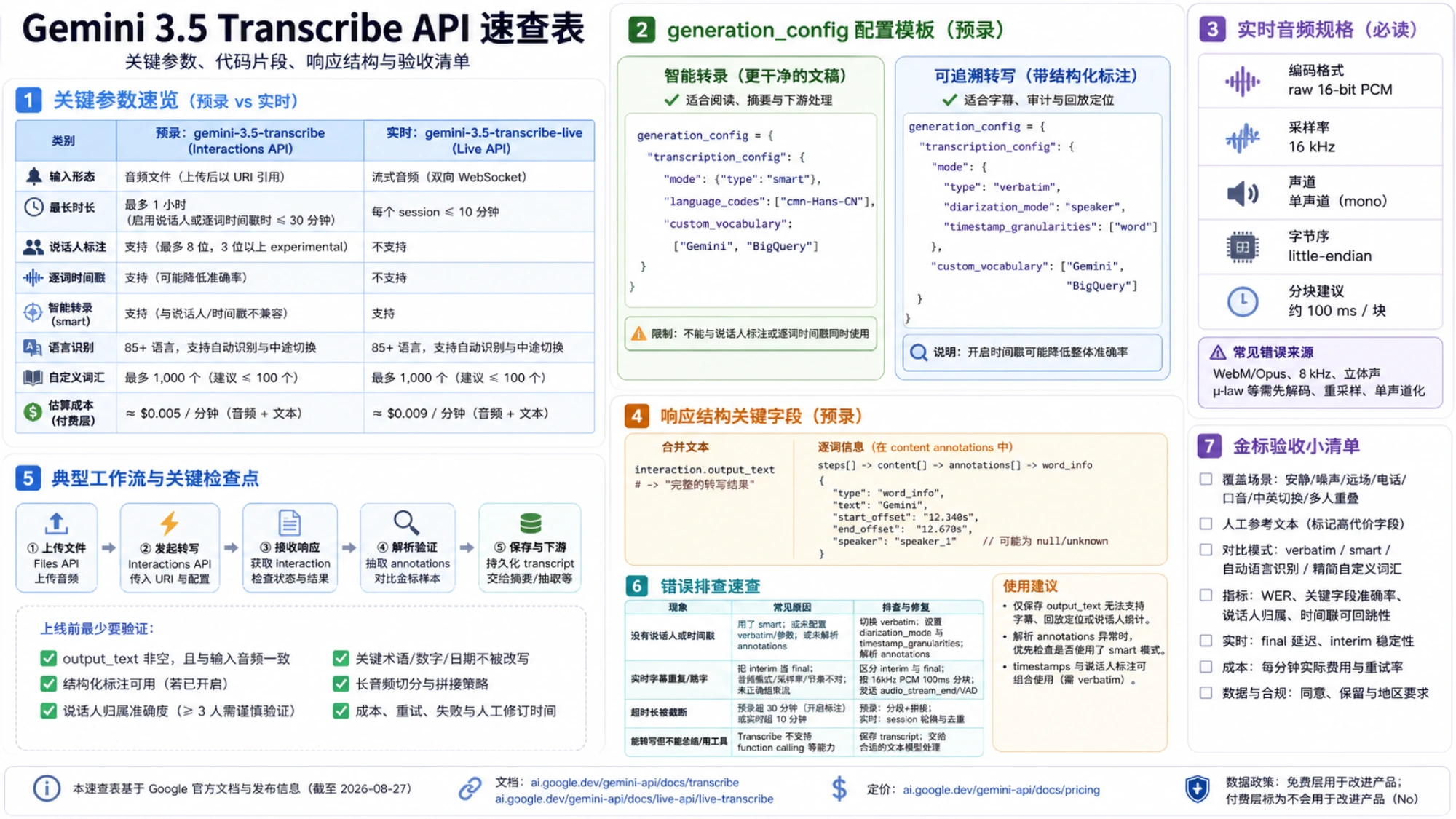Click the raw 16-bit PCM value
Screen dimensions: 1456x819
click(x=1340, y=90)
